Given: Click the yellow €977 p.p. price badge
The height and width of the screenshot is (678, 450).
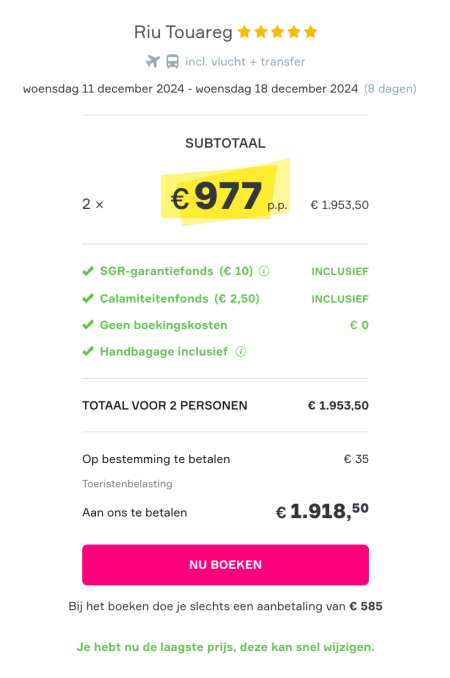Looking at the screenshot, I should [225, 192].
